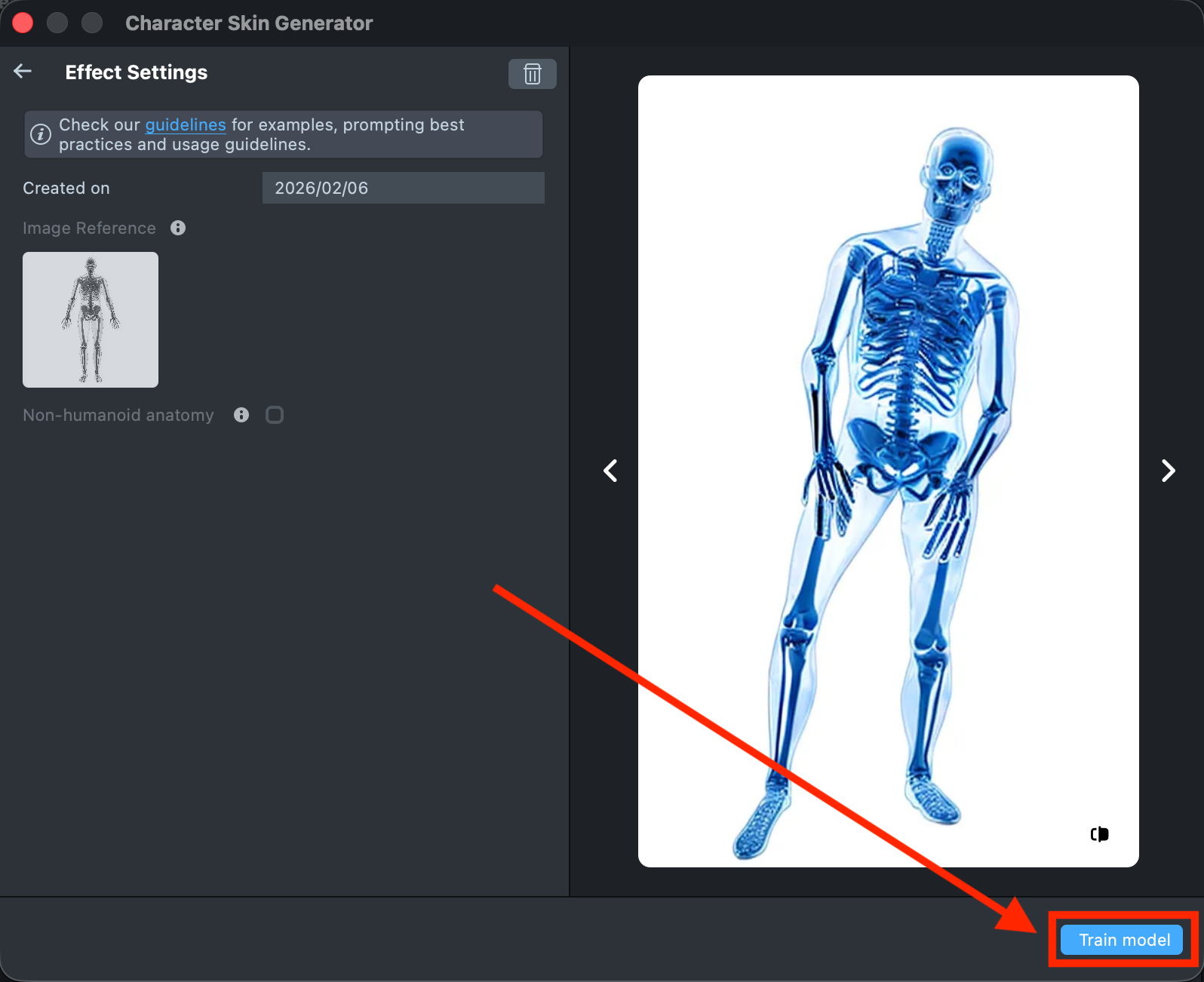Enable the Non-humanoid anatomy checkbox
The image size is (1204, 982).
275,415
